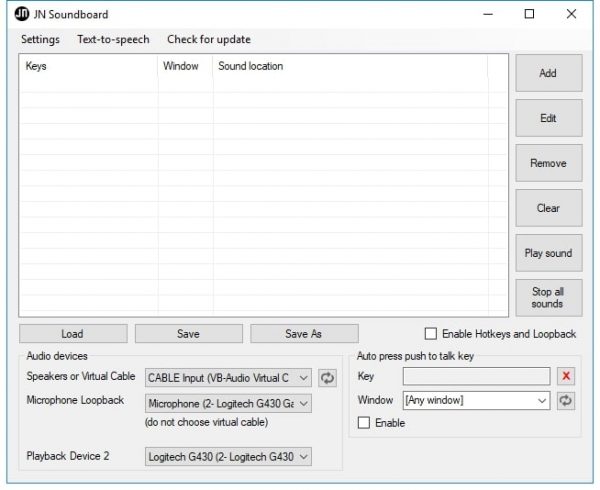This screenshot has width=600, height=490.
Task: Open the Microphone Loopback device dropdown
Action: (303, 403)
